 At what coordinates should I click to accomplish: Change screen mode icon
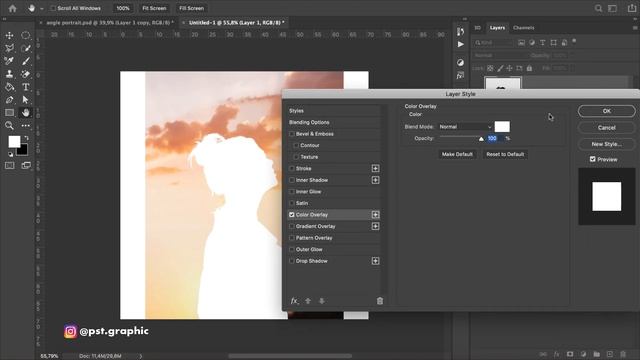[26, 165]
